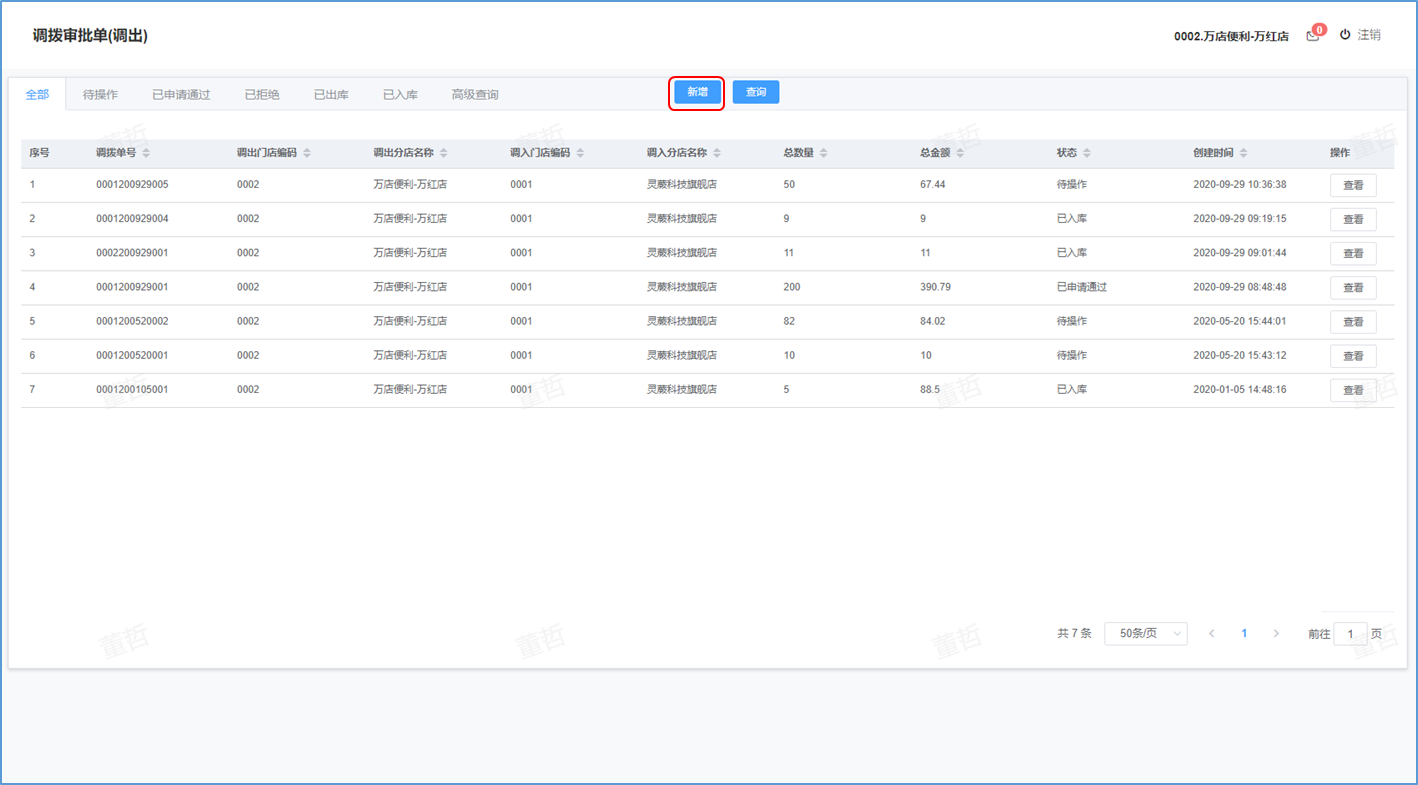1418x785 pixels.
Task: Sort by 总数量 column sort icon
Action: [x=823, y=153]
